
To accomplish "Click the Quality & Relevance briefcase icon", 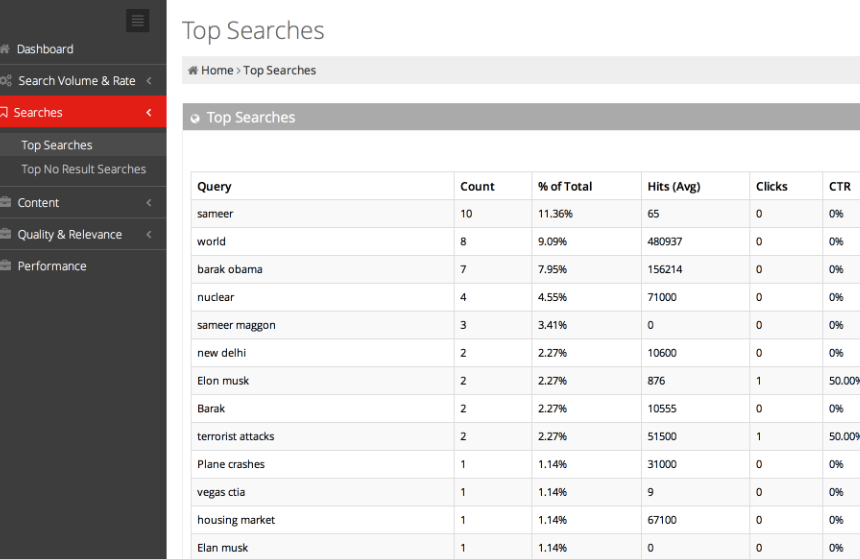I will [5, 234].
